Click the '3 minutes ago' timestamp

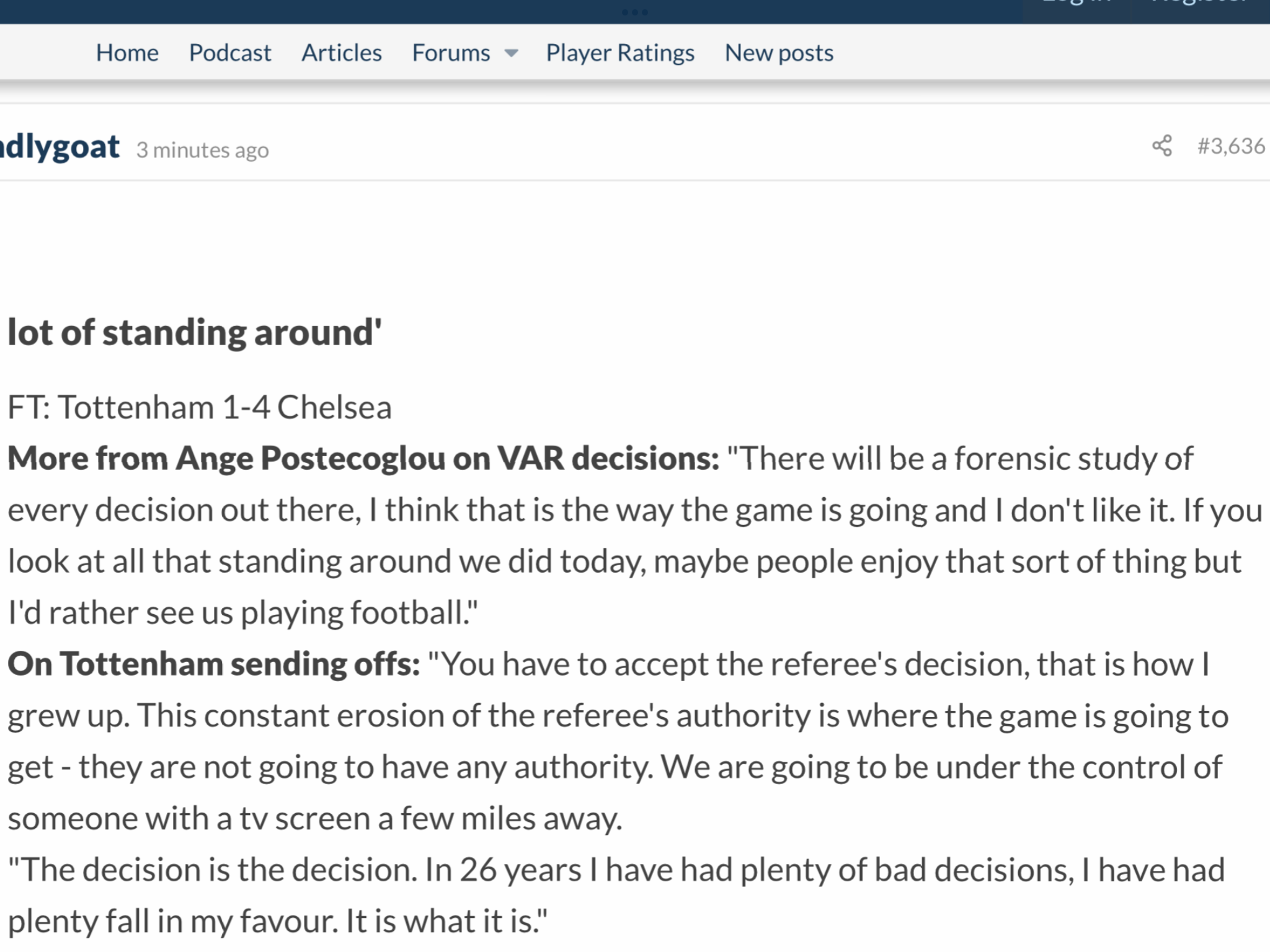(x=203, y=150)
